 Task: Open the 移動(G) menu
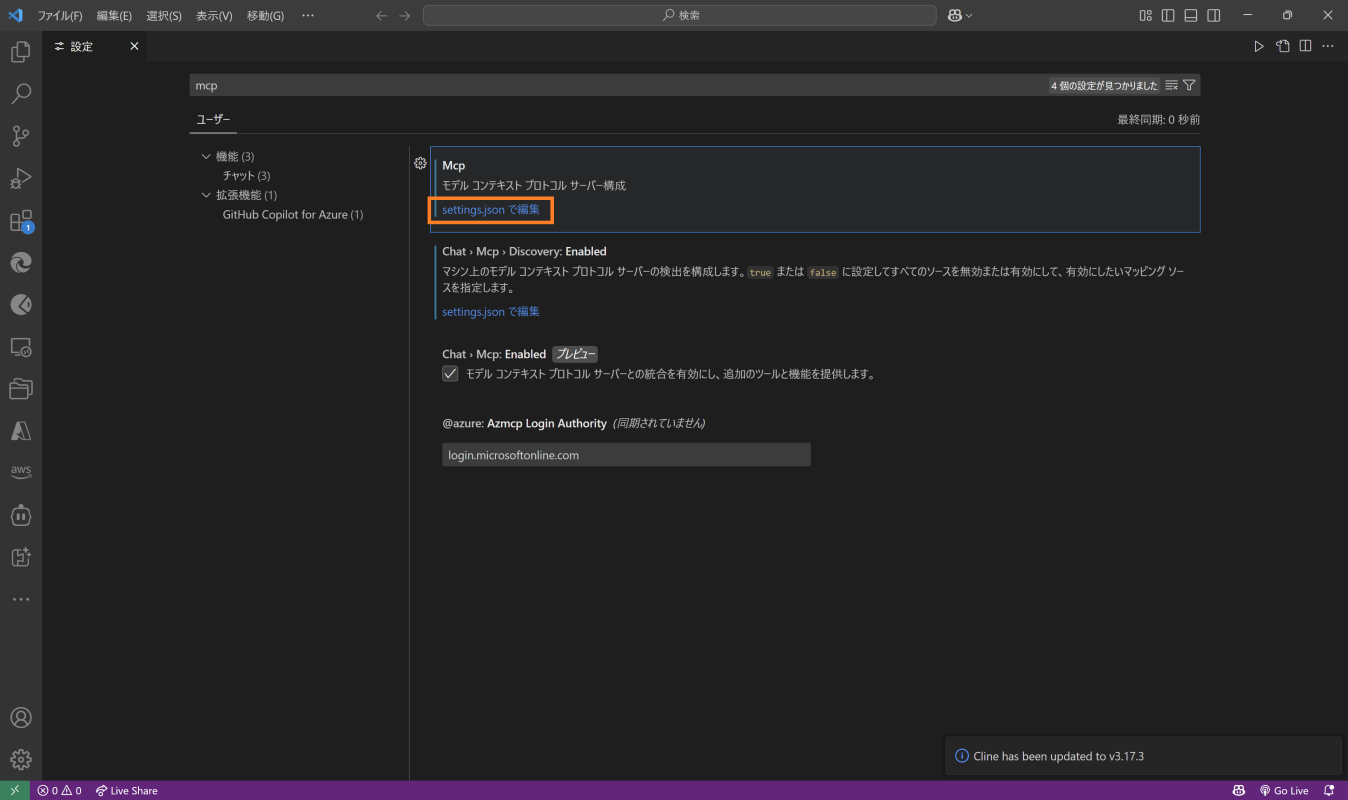click(265, 16)
